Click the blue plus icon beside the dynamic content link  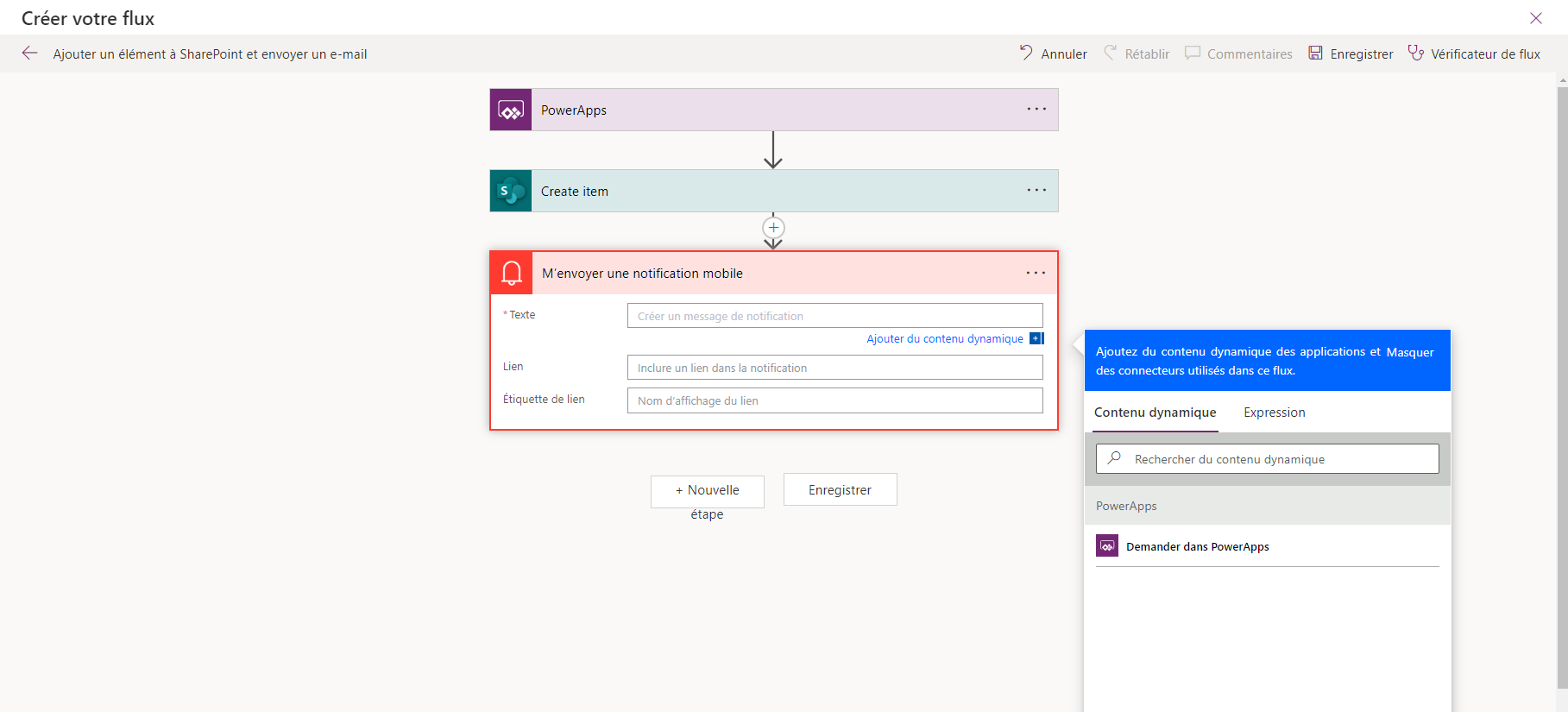click(x=1036, y=338)
